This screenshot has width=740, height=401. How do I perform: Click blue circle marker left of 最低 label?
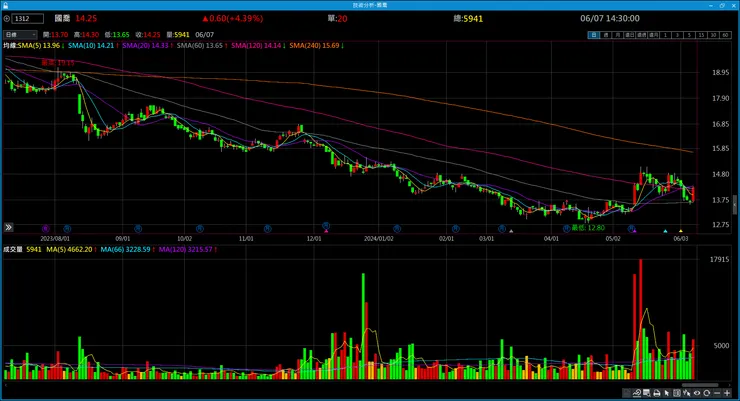566,228
